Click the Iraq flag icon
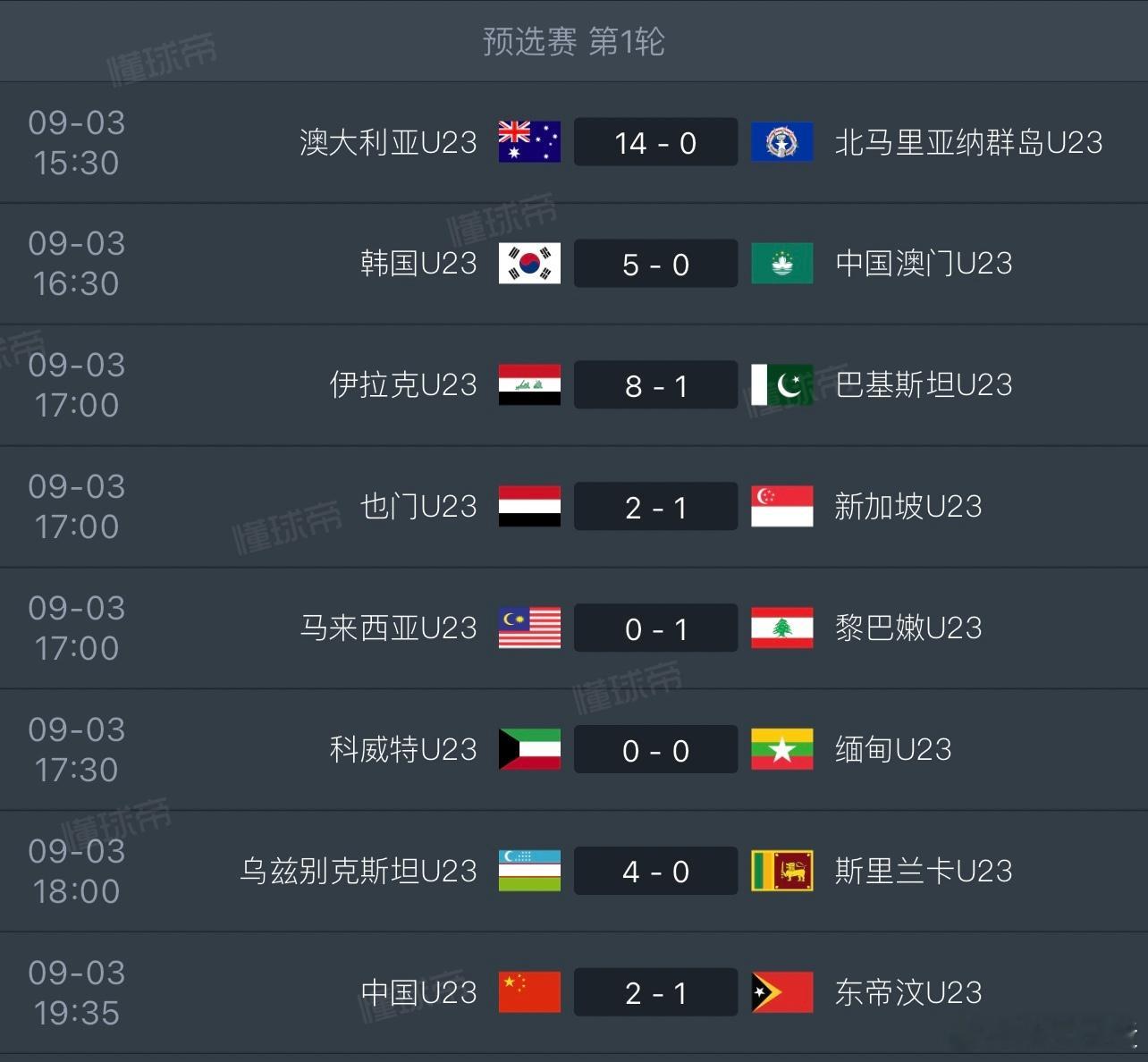The width and height of the screenshot is (1148, 1062). [529, 385]
